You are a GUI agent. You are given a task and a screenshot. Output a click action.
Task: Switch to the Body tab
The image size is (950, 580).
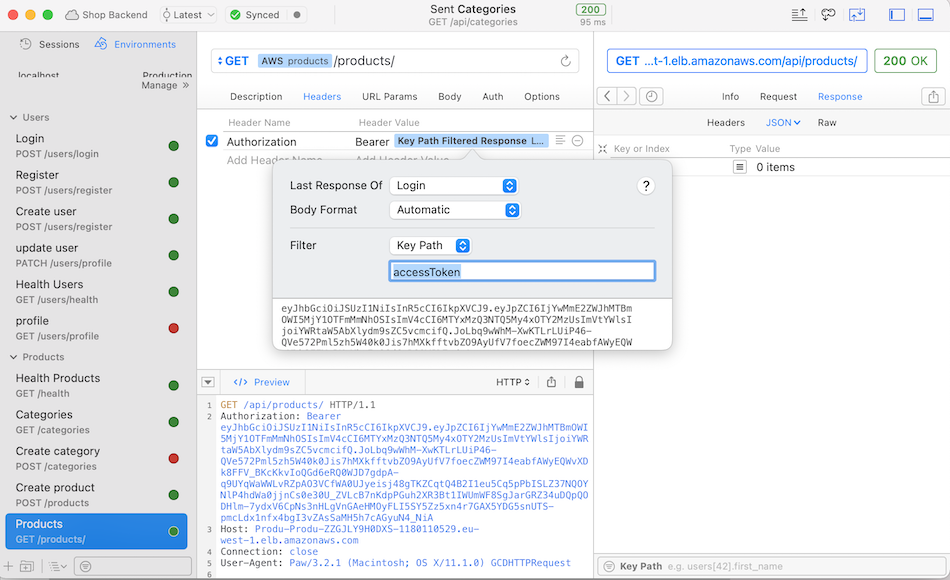coord(450,97)
